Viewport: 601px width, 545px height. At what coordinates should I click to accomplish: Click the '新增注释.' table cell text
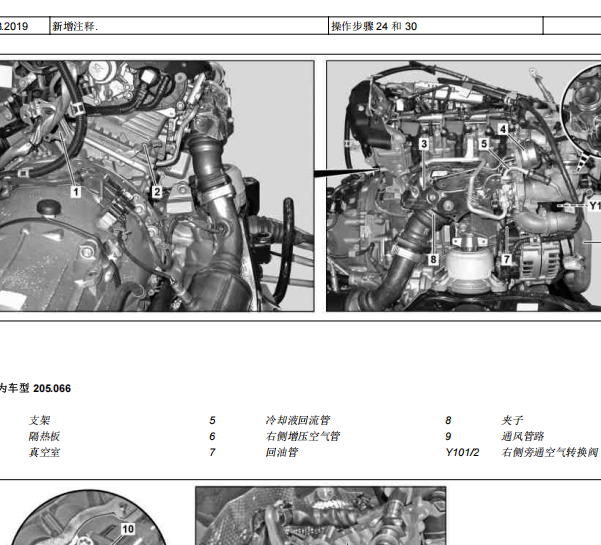[x=75, y=26]
